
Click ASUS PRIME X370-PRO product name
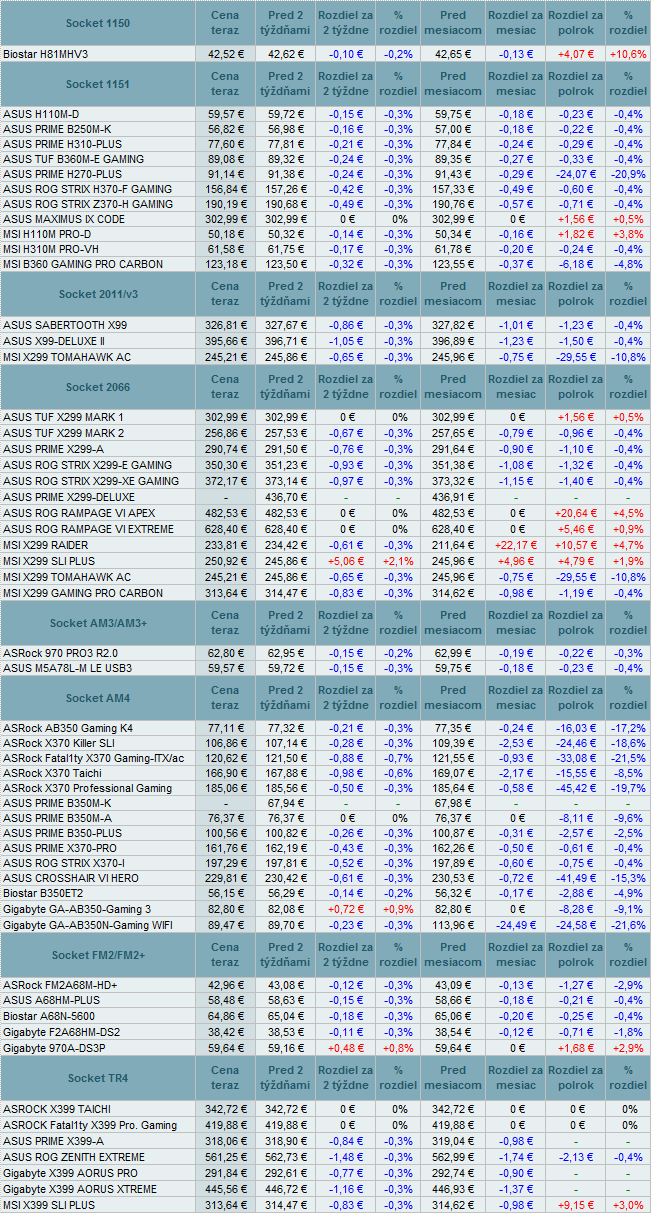[61, 848]
